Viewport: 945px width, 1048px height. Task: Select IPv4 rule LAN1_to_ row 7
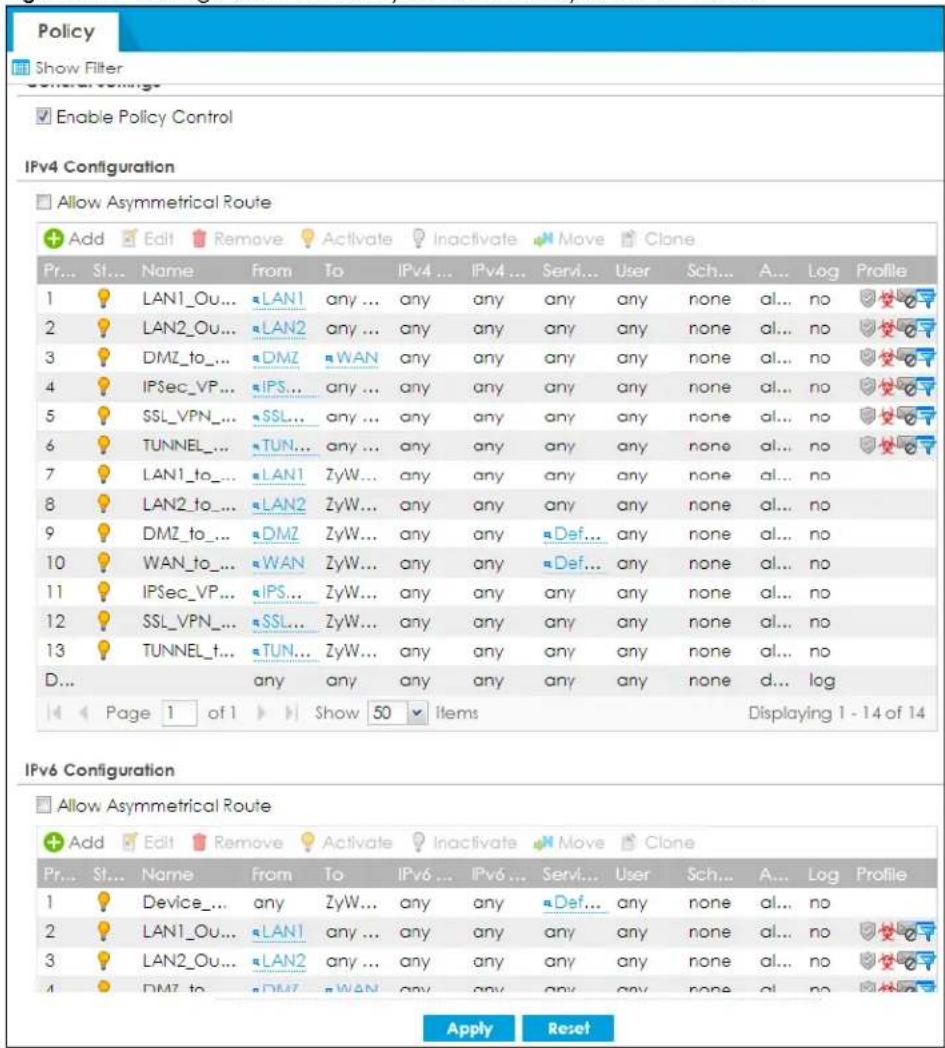(487, 475)
